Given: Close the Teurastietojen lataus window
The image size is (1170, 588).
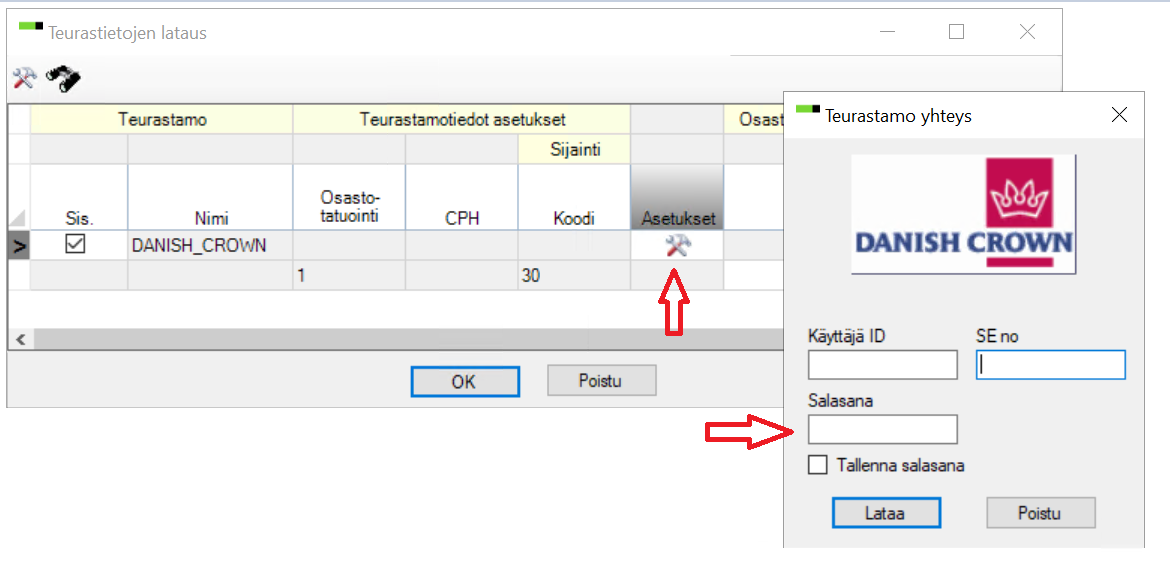Looking at the screenshot, I should point(1027,32).
